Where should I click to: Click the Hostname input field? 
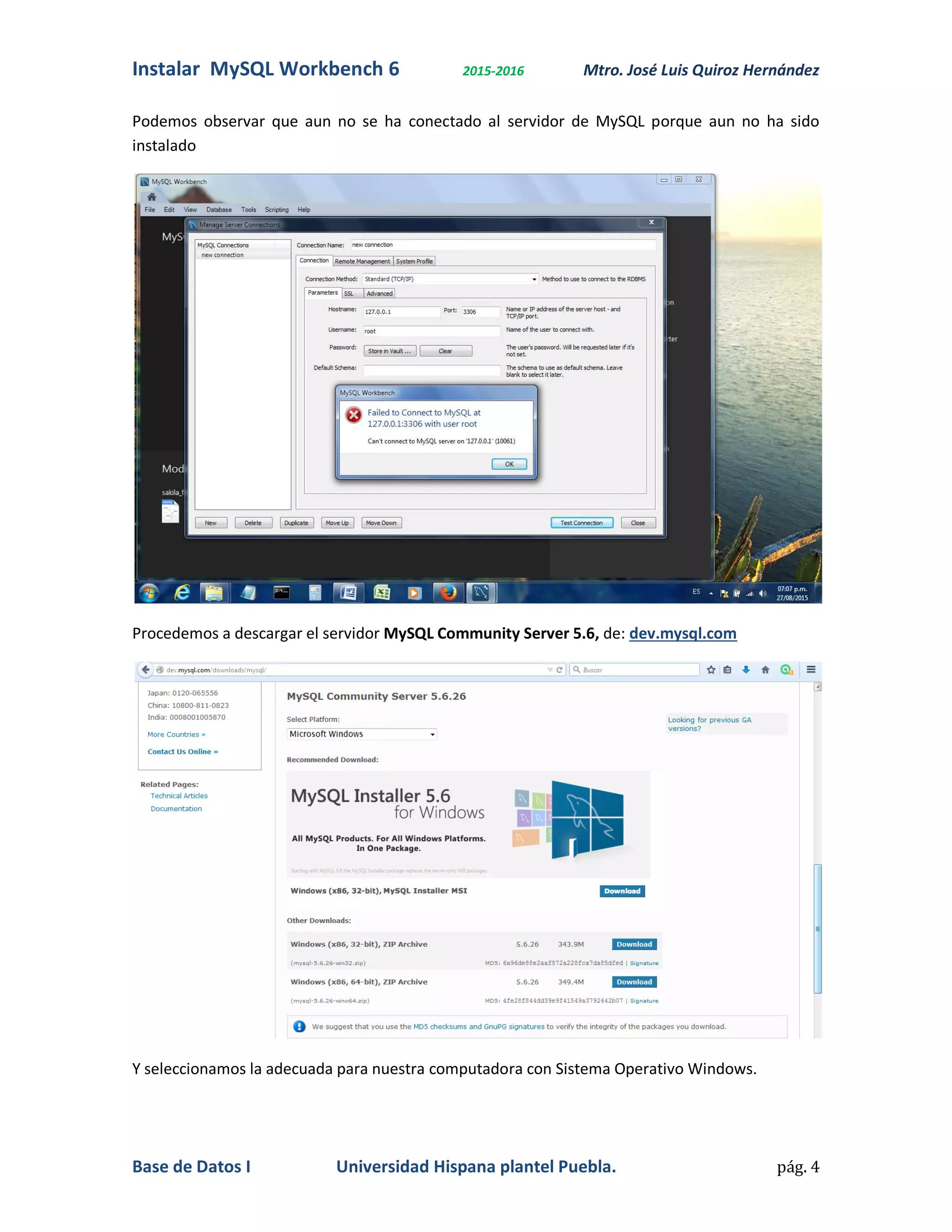(x=402, y=312)
